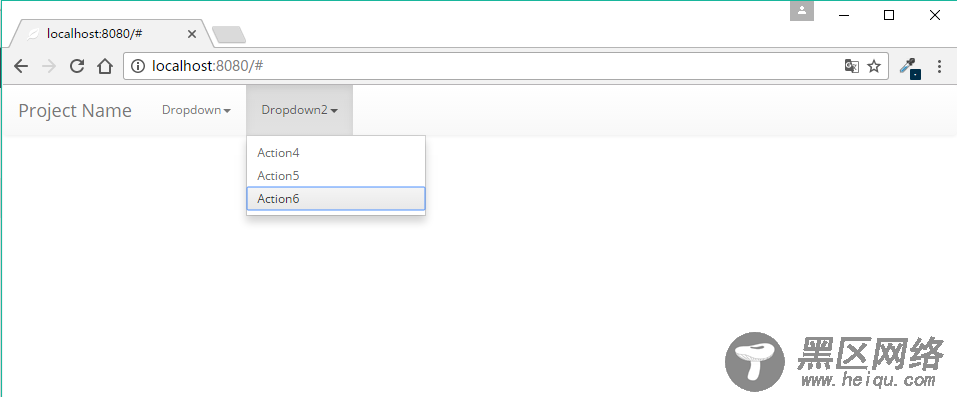Collapse the Dropdown2 navbar menu

point(300,110)
